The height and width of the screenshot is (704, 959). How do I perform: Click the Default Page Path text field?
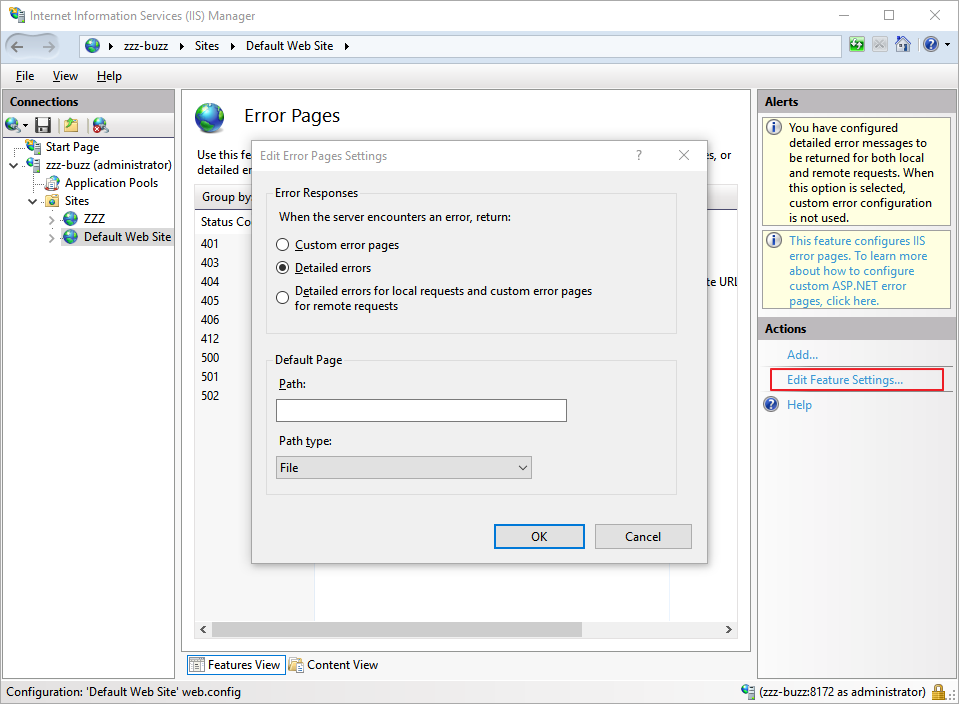421,410
